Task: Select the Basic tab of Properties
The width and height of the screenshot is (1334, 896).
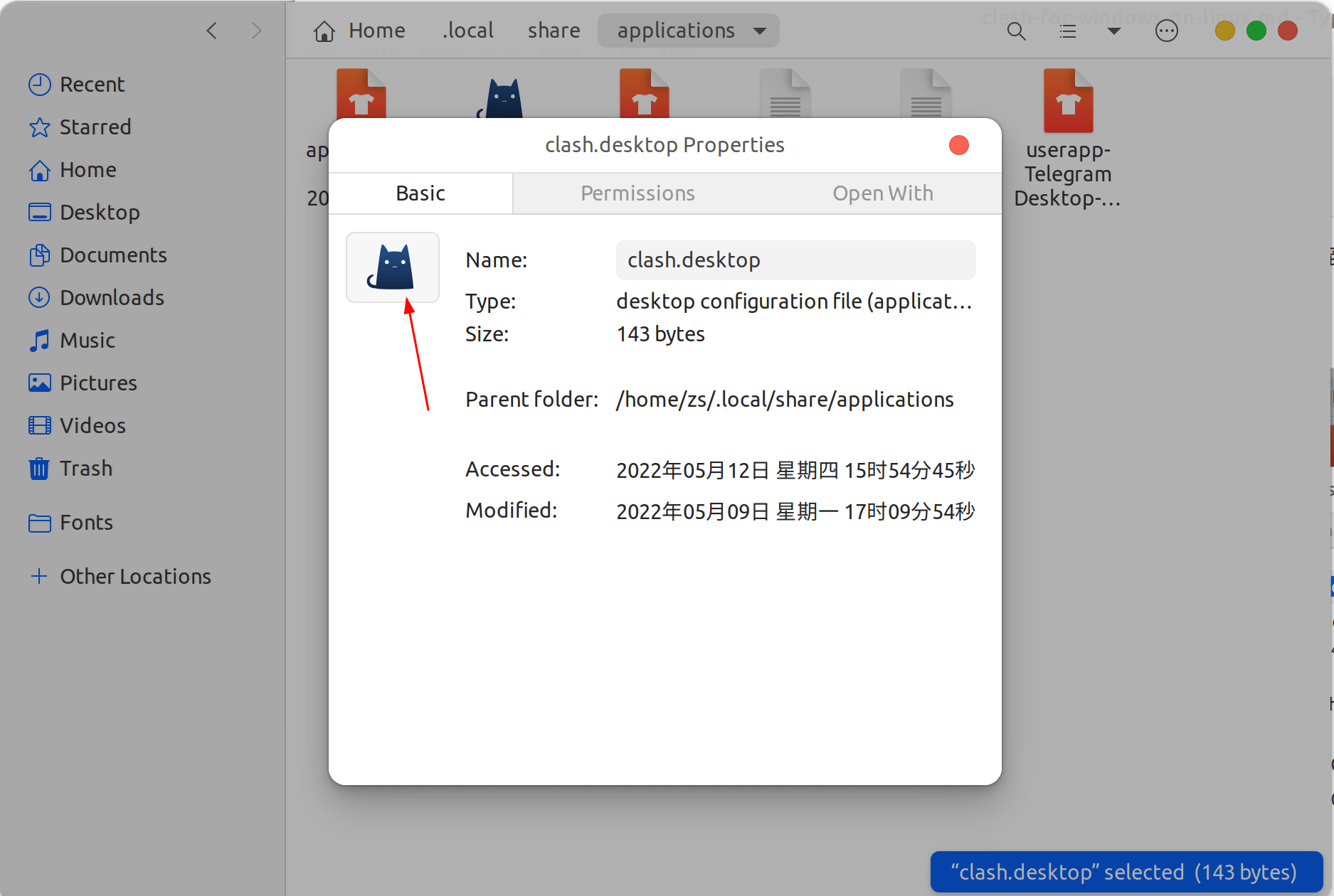Action: tap(420, 193)
